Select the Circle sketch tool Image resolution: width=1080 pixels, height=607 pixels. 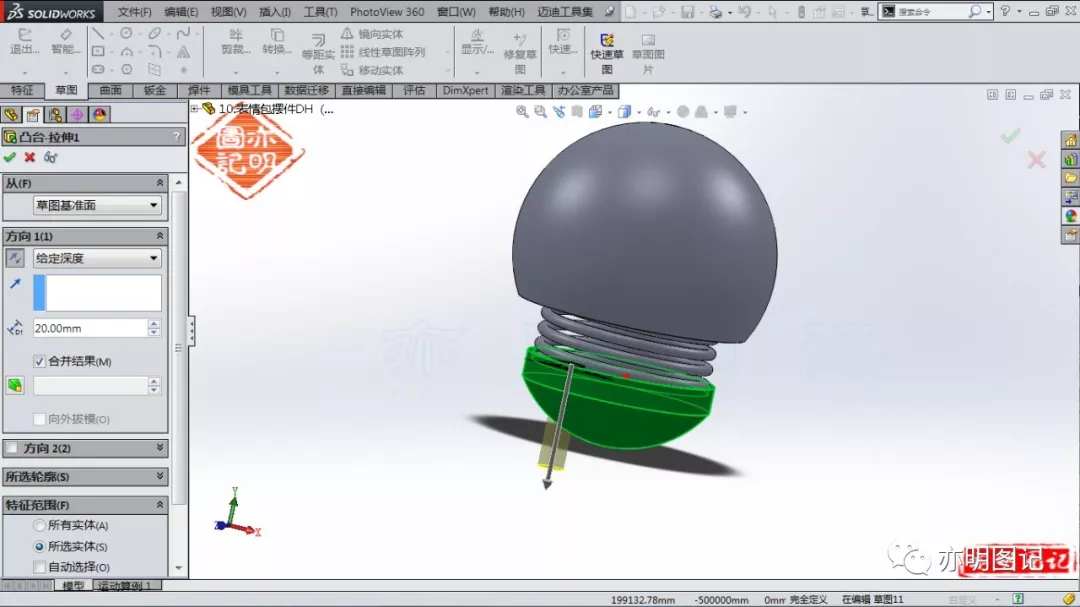tap(126, 33)
